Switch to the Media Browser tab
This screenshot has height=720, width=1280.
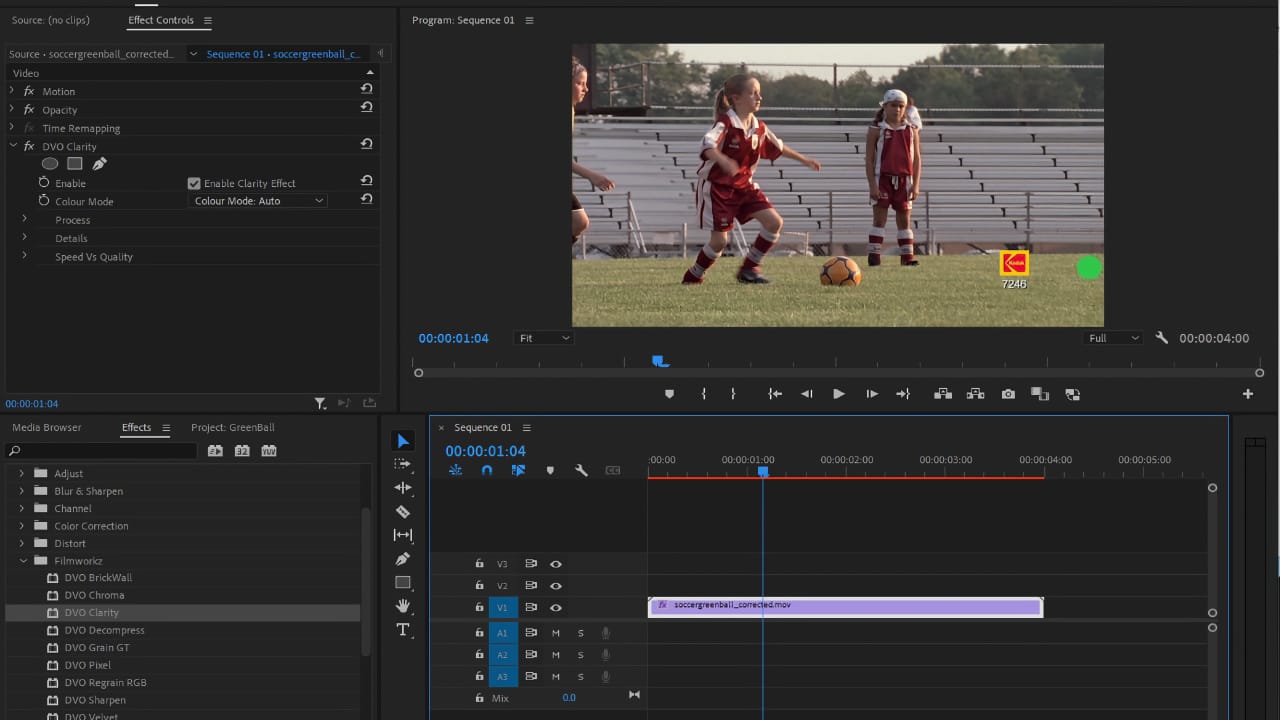coord(47,428)
